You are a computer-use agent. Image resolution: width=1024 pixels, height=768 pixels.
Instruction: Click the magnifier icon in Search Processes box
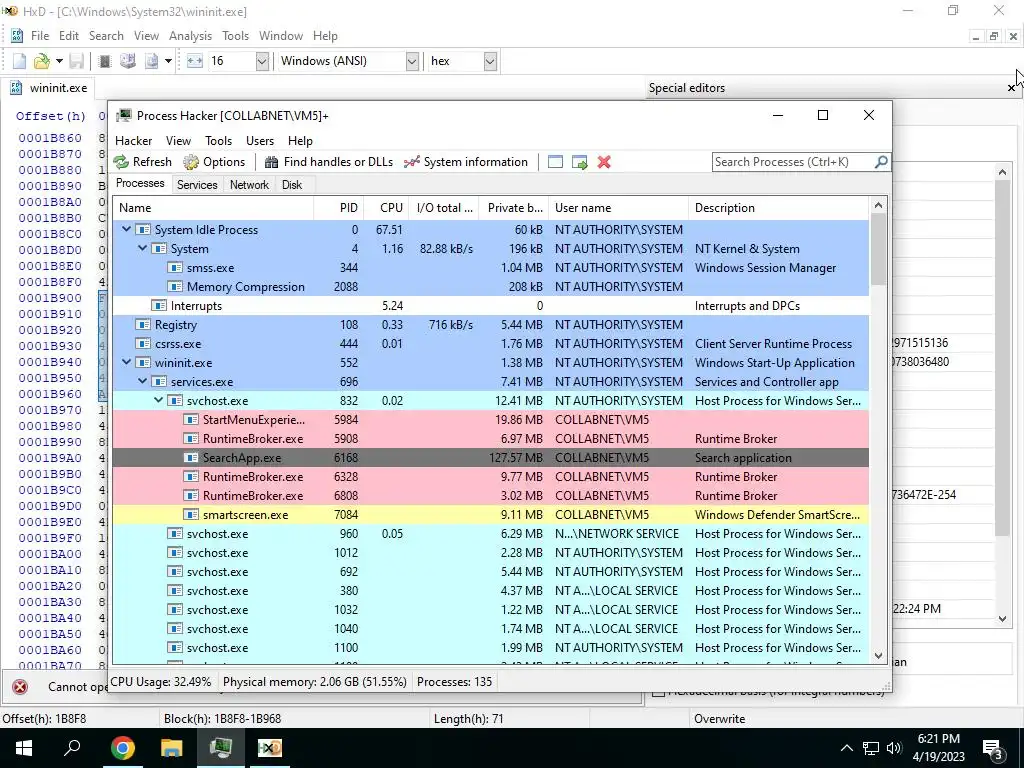pyautogui.click(x=880, y=161)
